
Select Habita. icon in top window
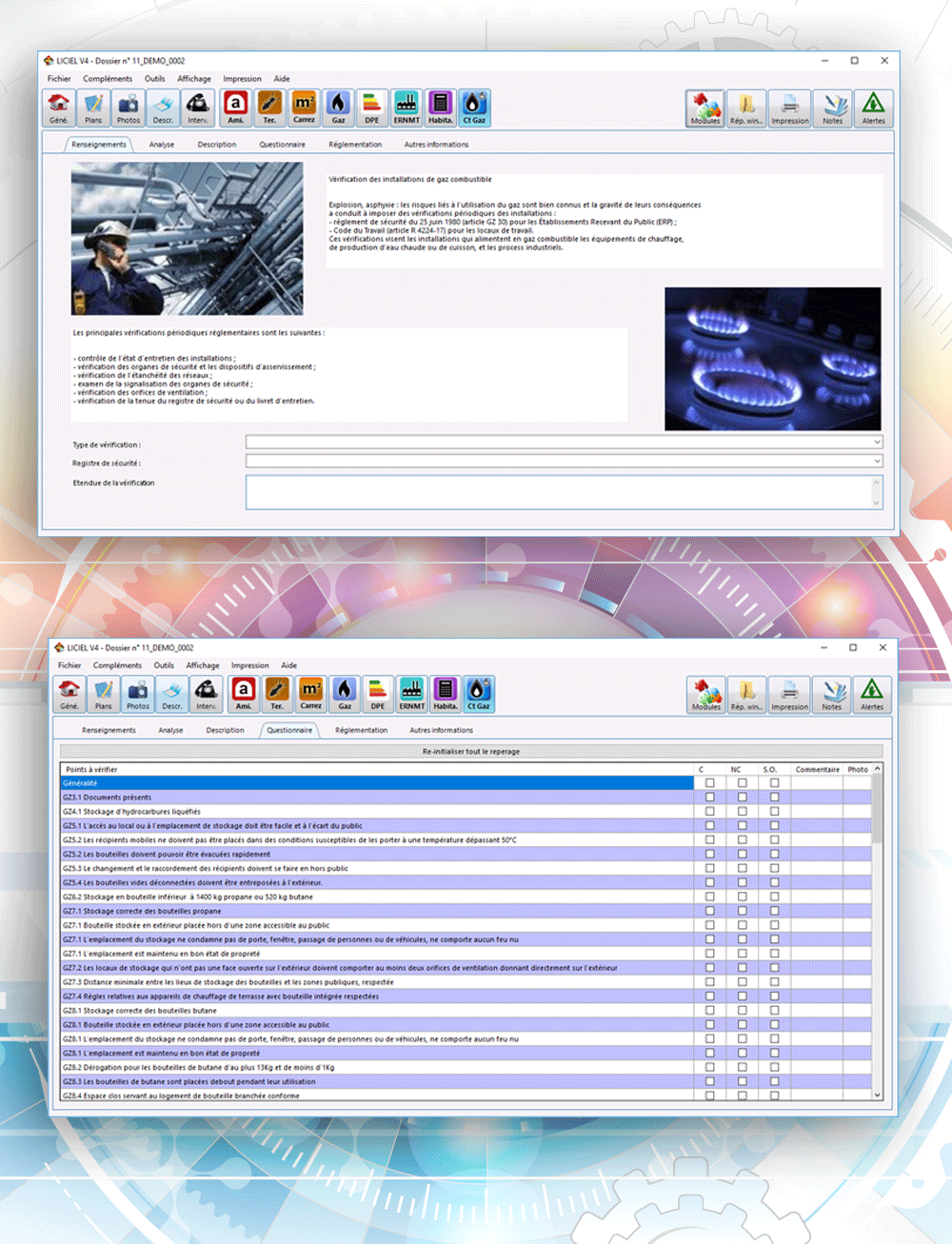[x=441, y=108]
